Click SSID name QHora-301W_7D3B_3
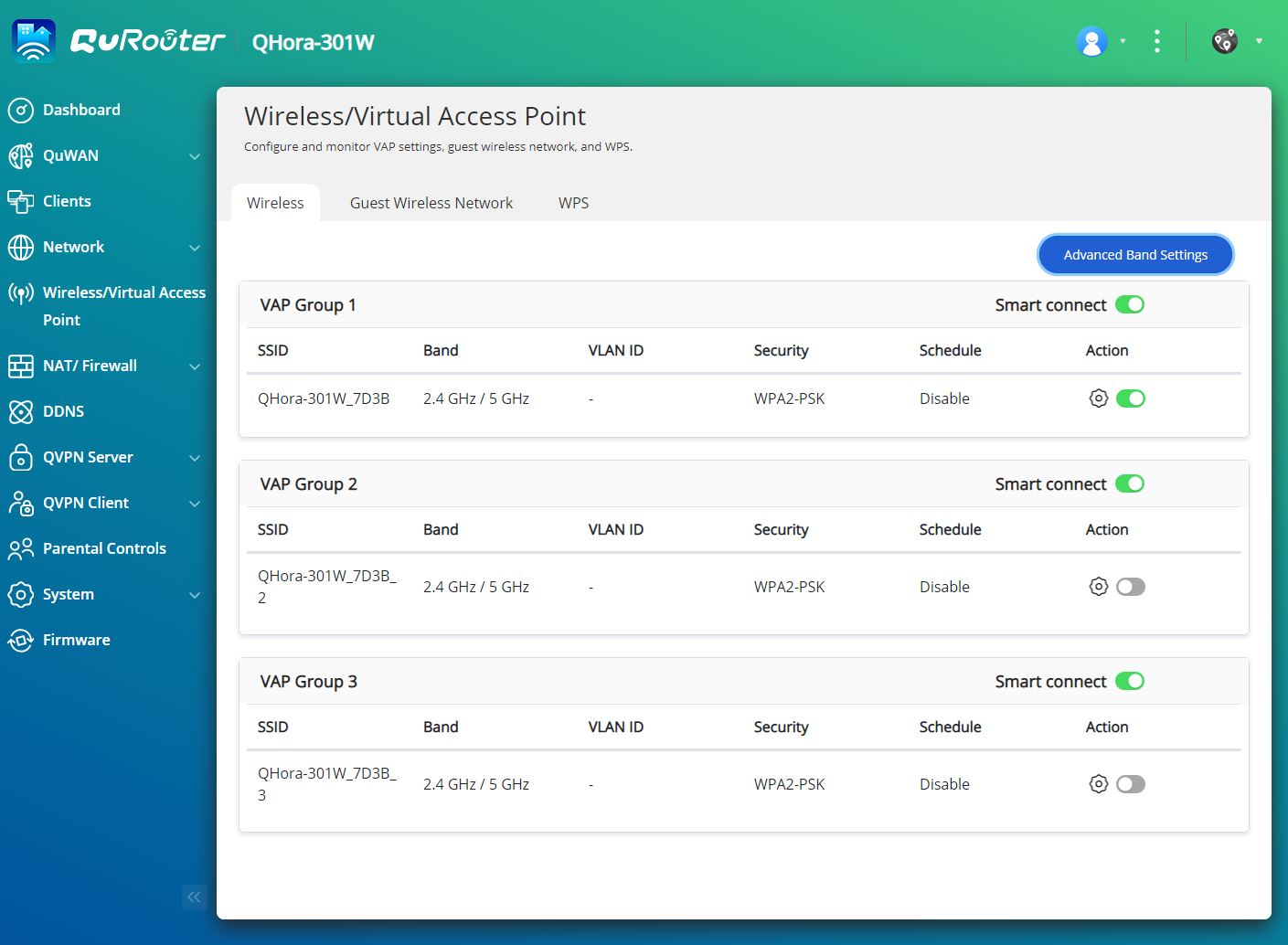This screenshot has width=1288, height=945. click(327, 784)
